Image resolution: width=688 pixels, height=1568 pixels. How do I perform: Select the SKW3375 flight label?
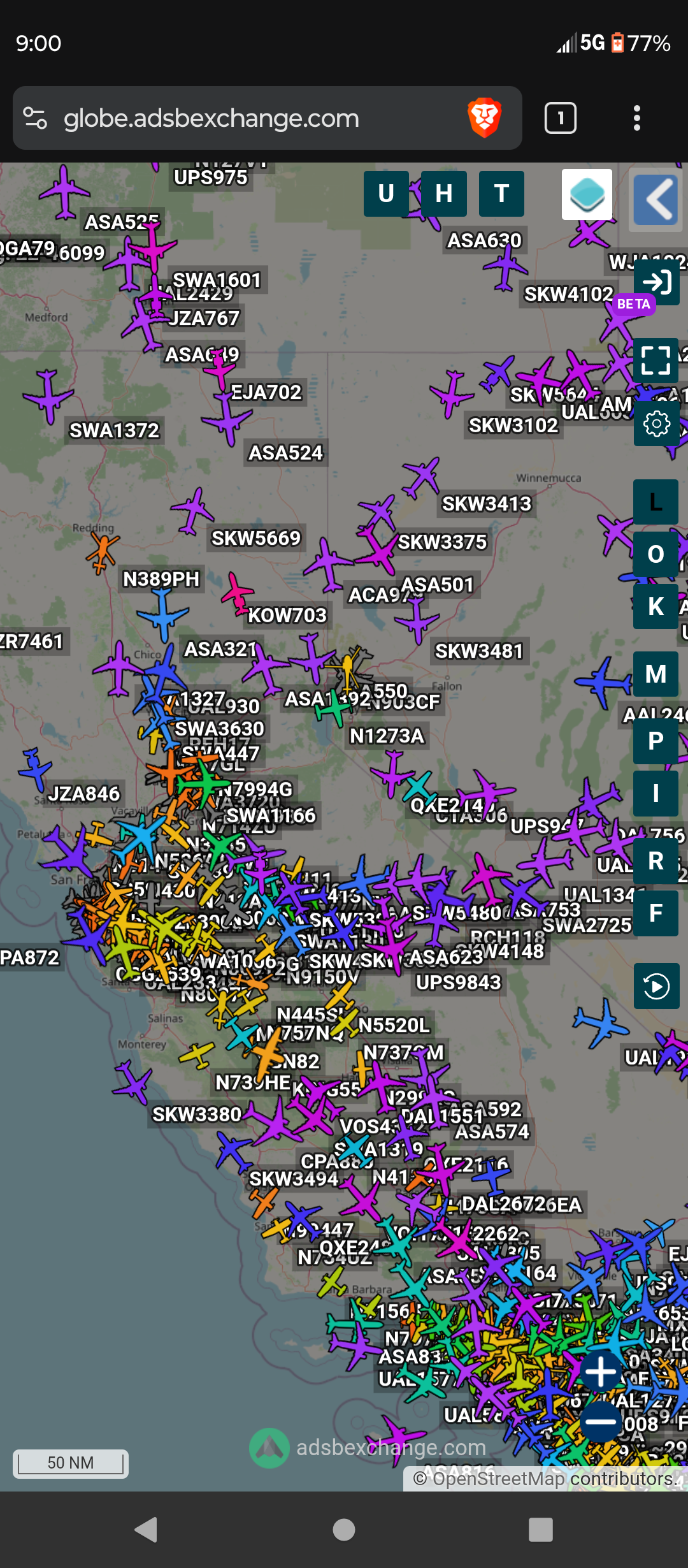[442, 542]
